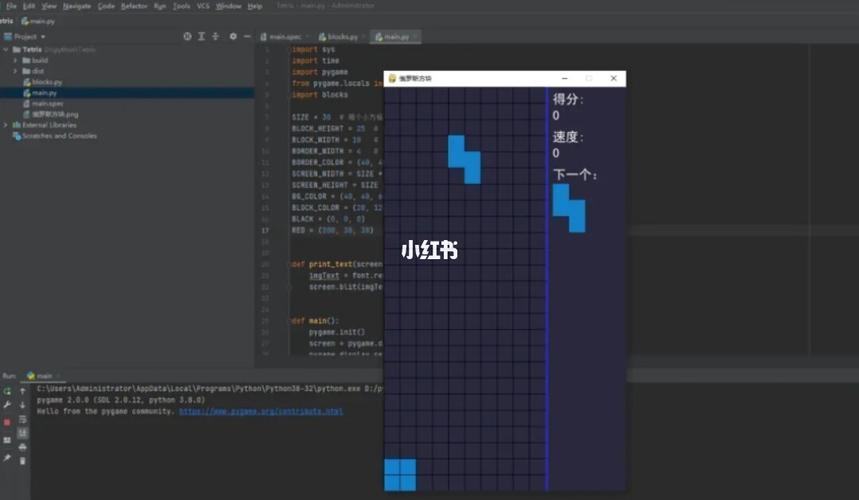Open the Edit menu
Image resolution: width=859 pixels, height=500 pixels.
coord(29,6)
